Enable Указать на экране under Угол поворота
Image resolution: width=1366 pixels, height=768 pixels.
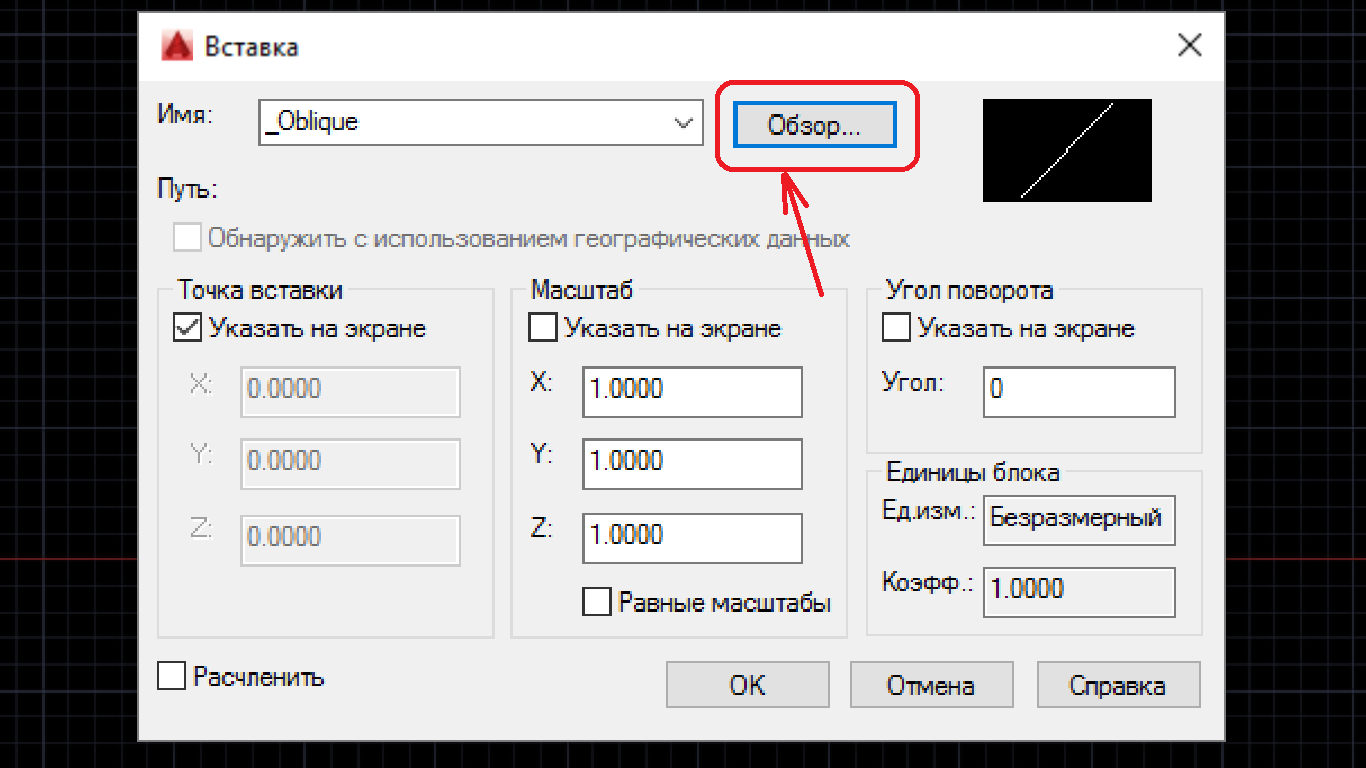896,328
